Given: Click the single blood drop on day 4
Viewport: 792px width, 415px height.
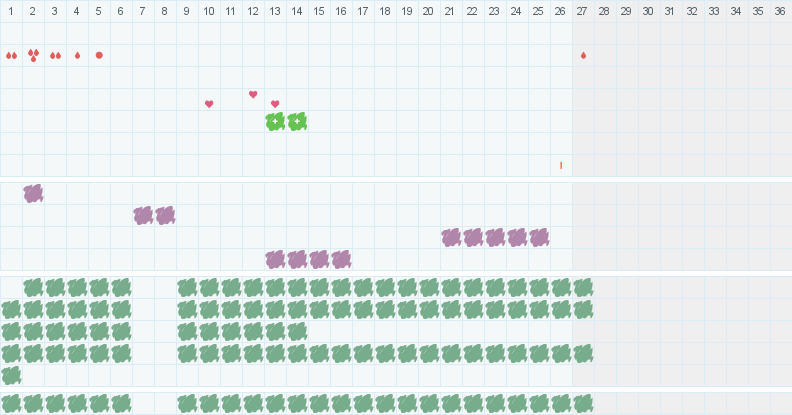Looking at the screenshot, I should point(77,56).
